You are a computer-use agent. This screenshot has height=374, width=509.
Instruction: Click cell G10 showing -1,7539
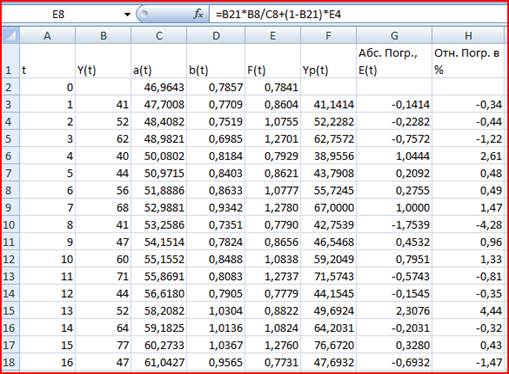tap(394, 225)
